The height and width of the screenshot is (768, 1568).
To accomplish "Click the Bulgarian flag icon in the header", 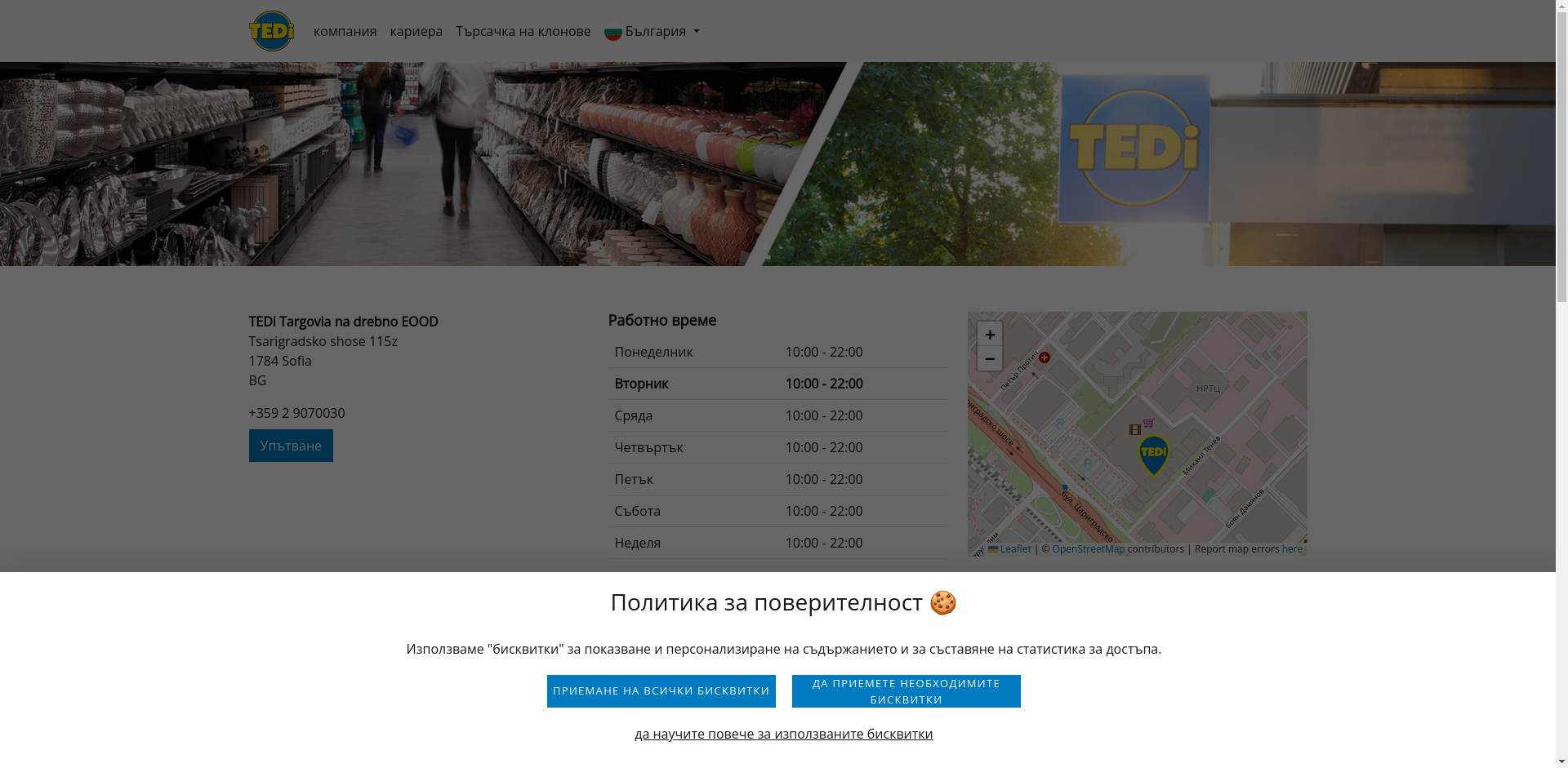I will click(x=612, y=31).
